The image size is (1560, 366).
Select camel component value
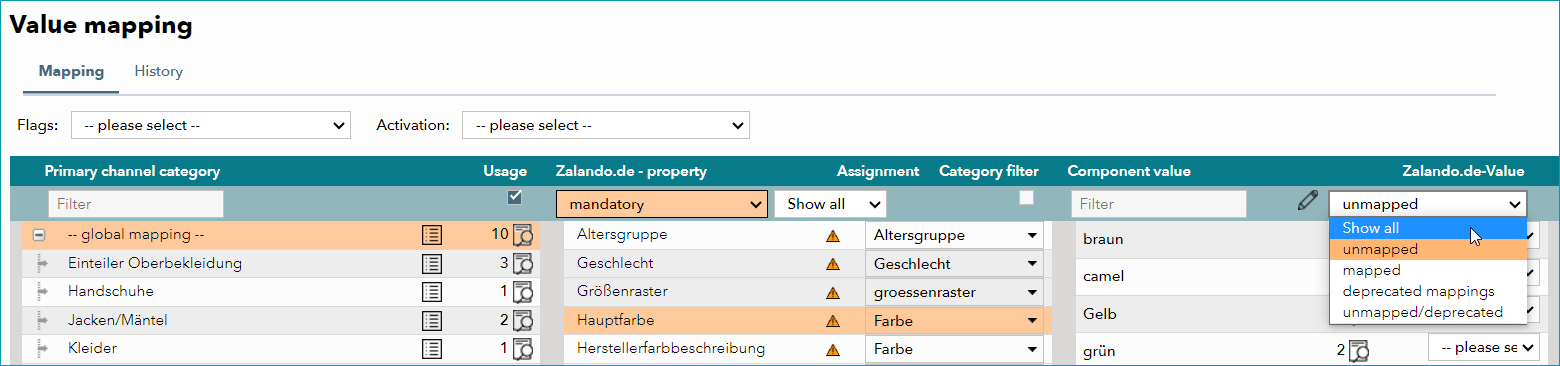[x=1104, y=276]
